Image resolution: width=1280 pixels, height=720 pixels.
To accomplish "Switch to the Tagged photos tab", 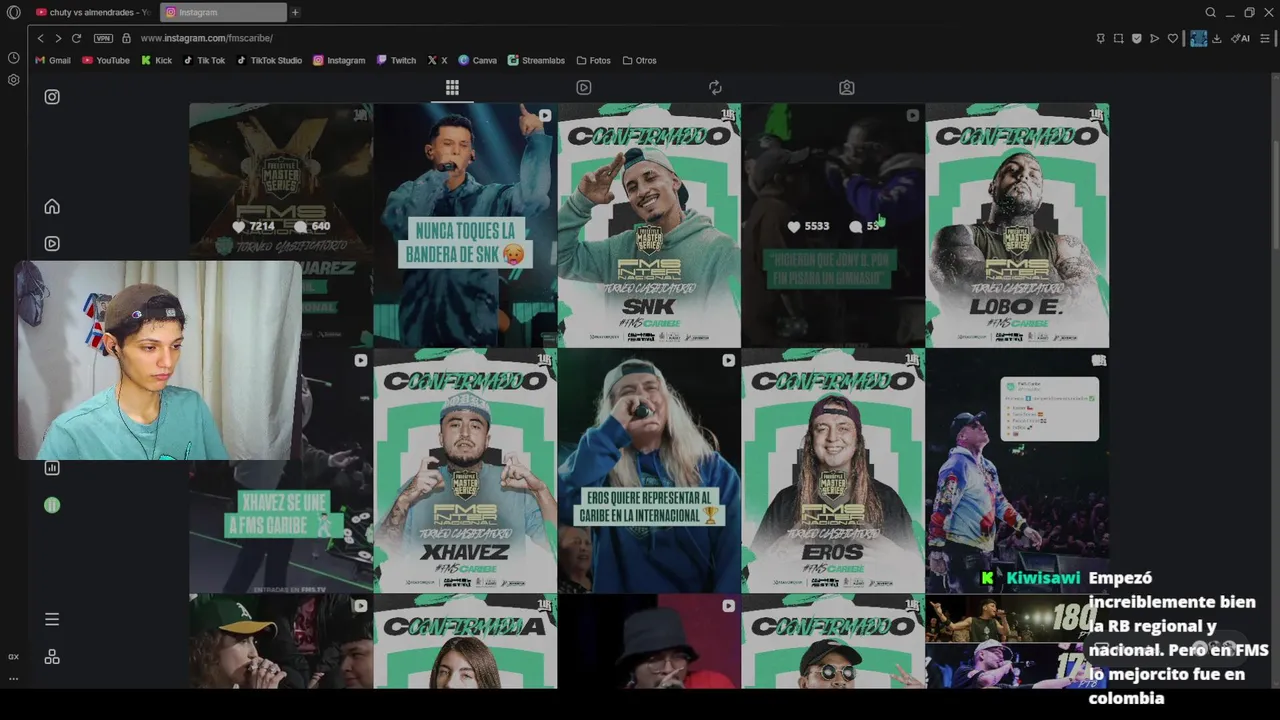I will pyautogui.click(x=847, y=88).
